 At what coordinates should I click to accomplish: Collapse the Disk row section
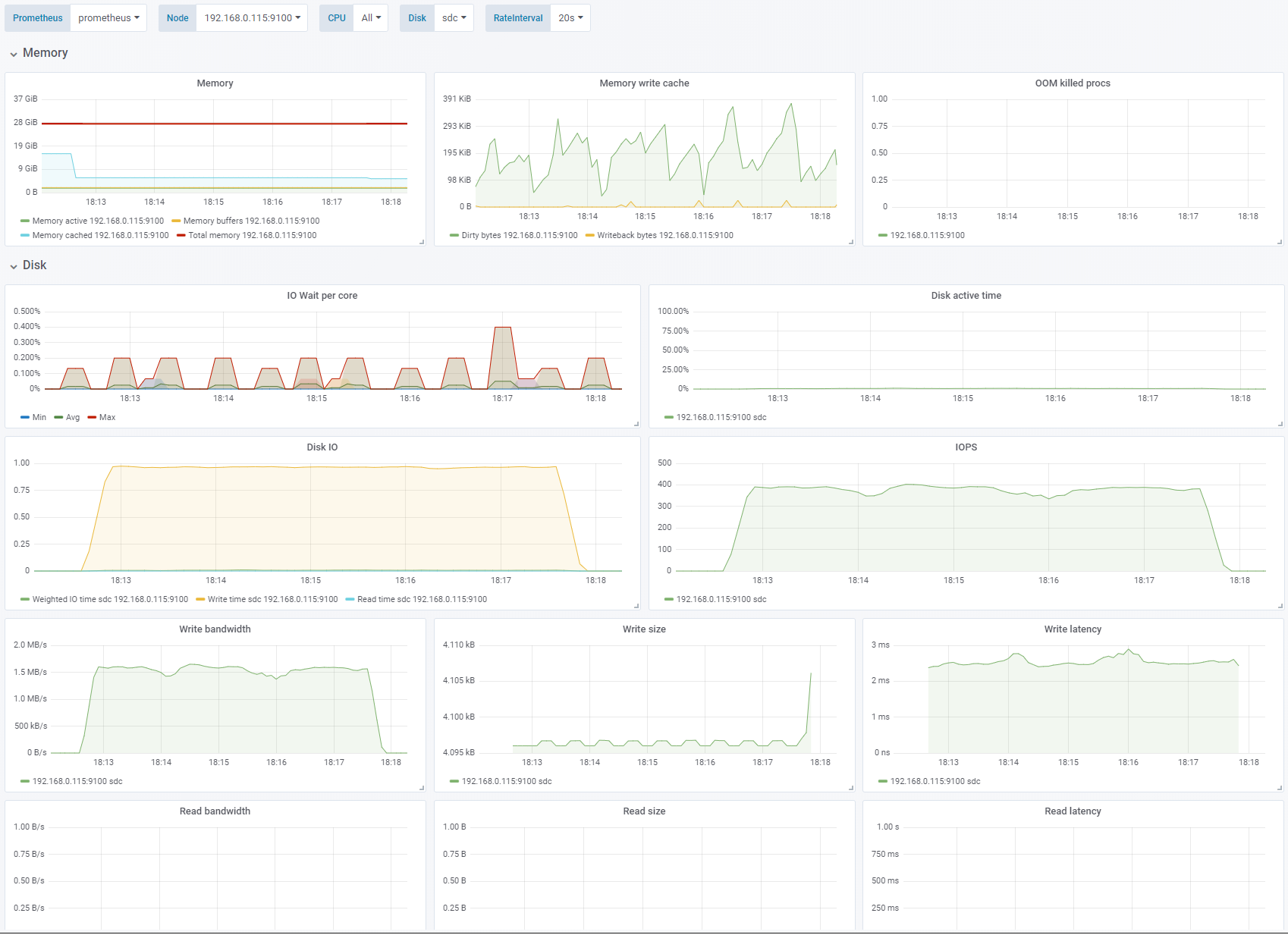tap(28, 265)
